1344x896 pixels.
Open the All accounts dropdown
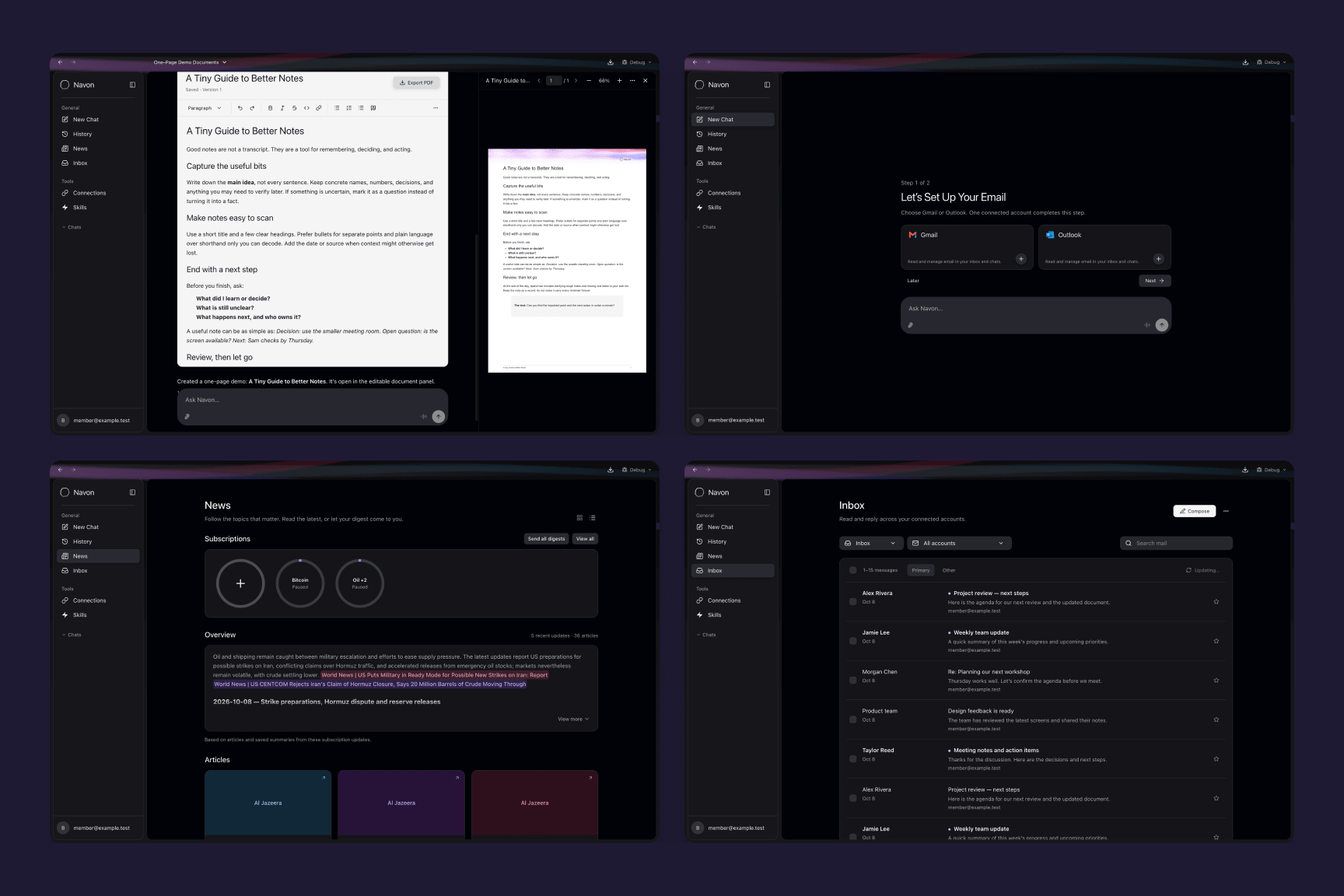(959, 543)
